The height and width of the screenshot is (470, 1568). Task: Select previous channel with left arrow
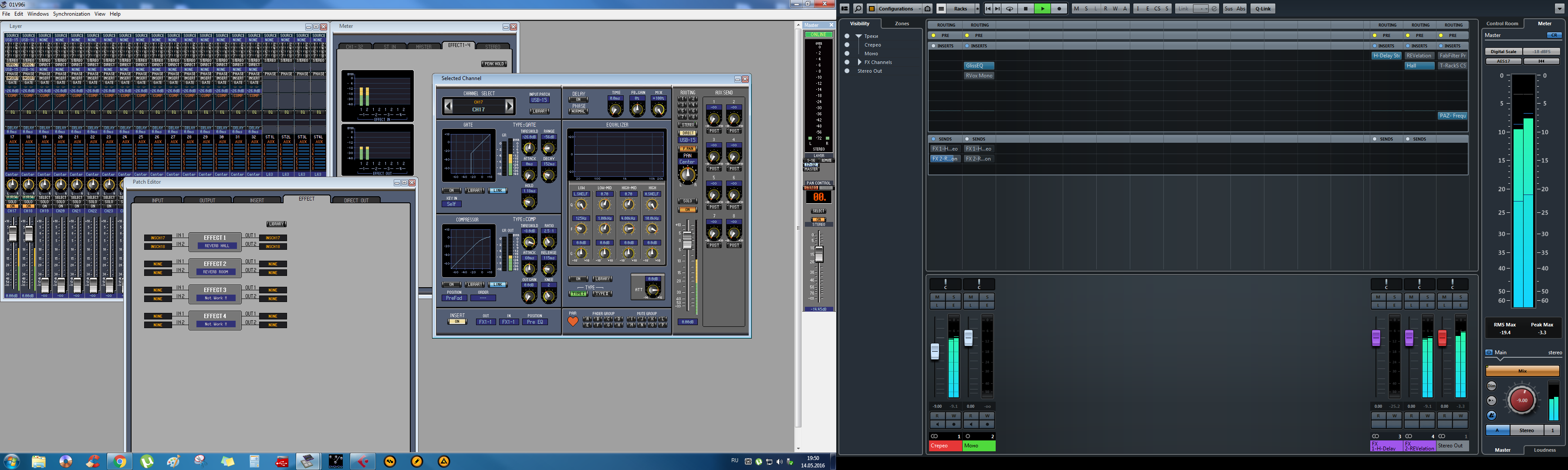click(x=449, y=107)
